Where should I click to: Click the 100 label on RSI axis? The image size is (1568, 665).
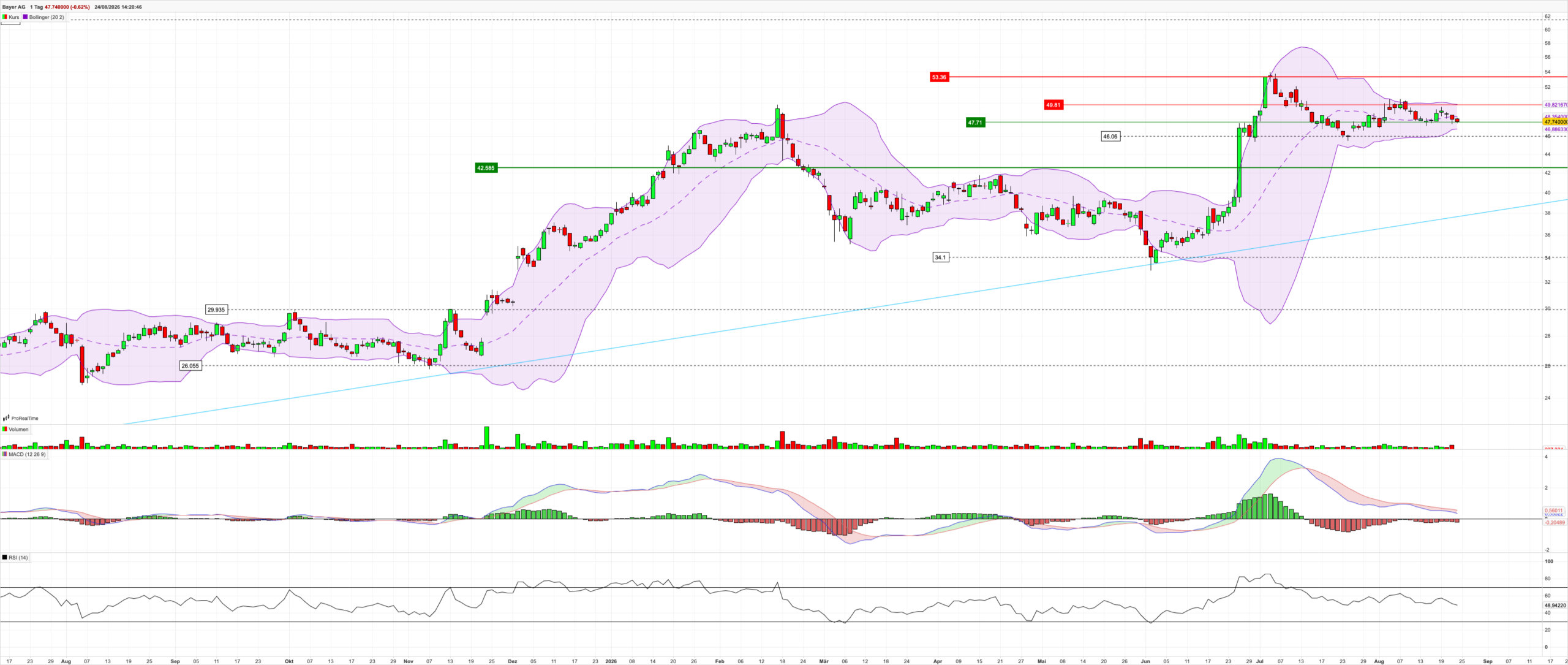[x=1549, y=561]
